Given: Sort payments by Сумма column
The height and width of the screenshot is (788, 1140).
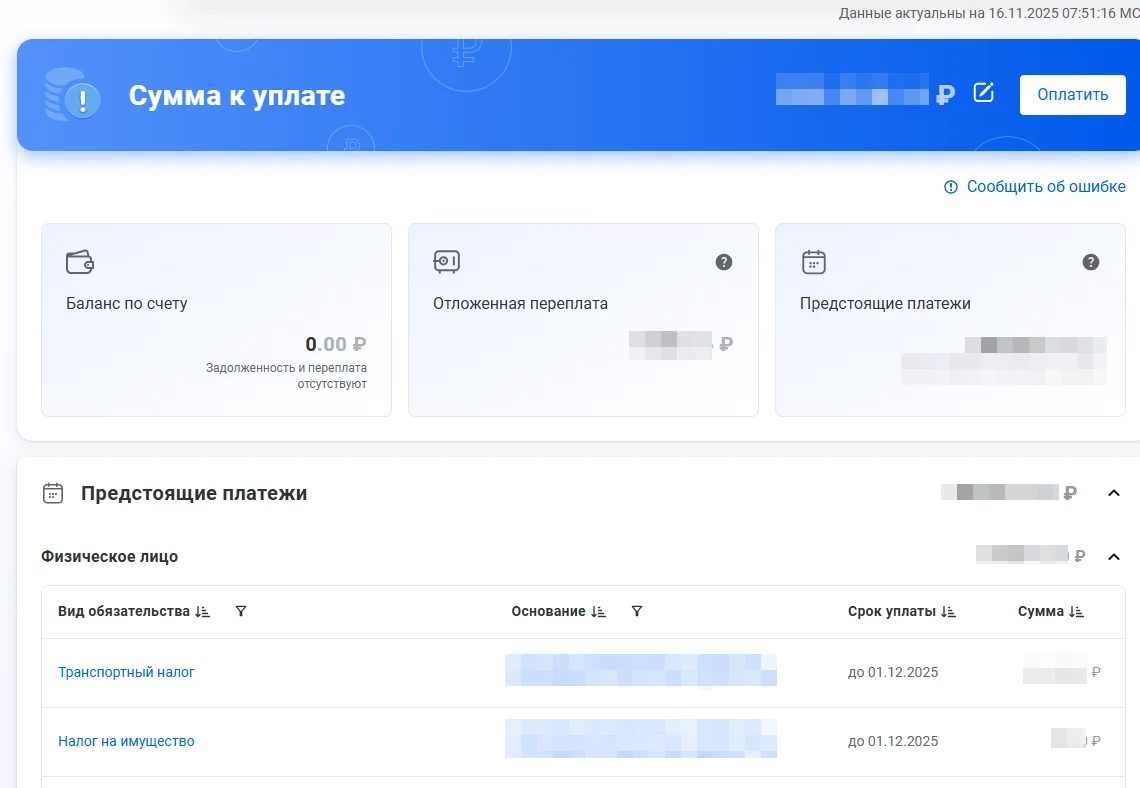Looking at the screenshot, I should click(1077, 612).
